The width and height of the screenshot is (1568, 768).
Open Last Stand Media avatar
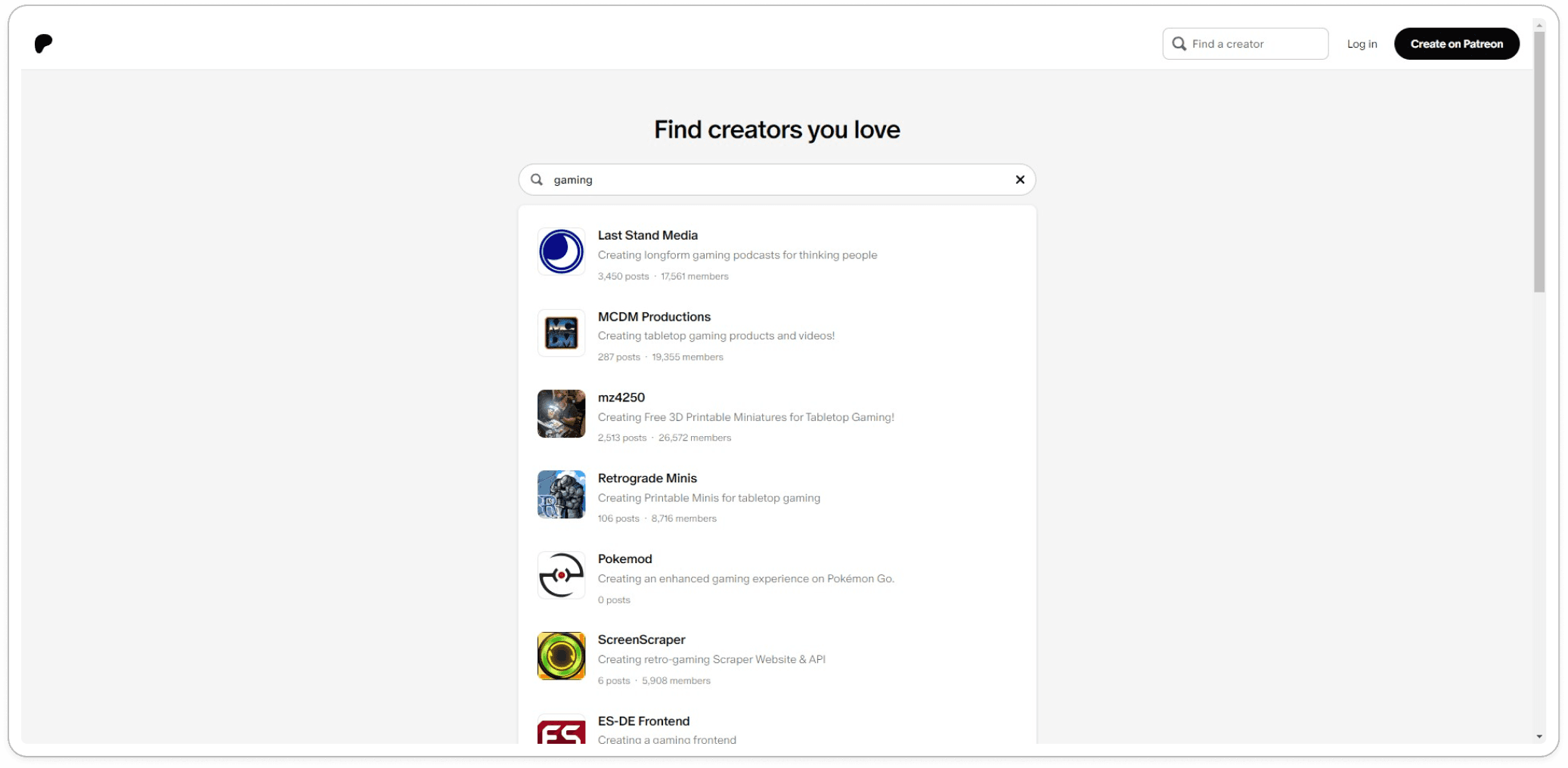point(561,252)
